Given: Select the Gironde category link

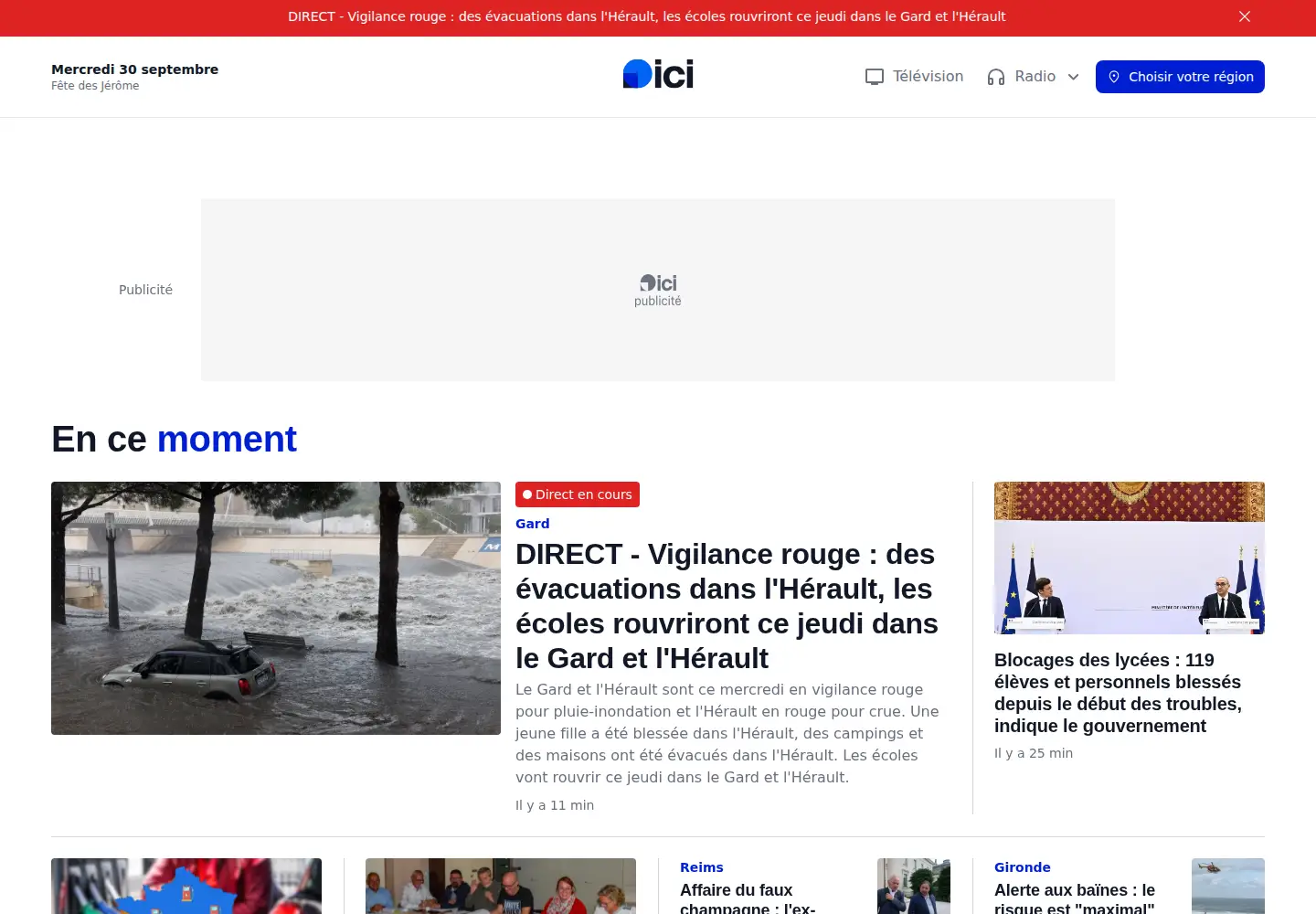Looking at the screenshot, I should [1023, 867].
